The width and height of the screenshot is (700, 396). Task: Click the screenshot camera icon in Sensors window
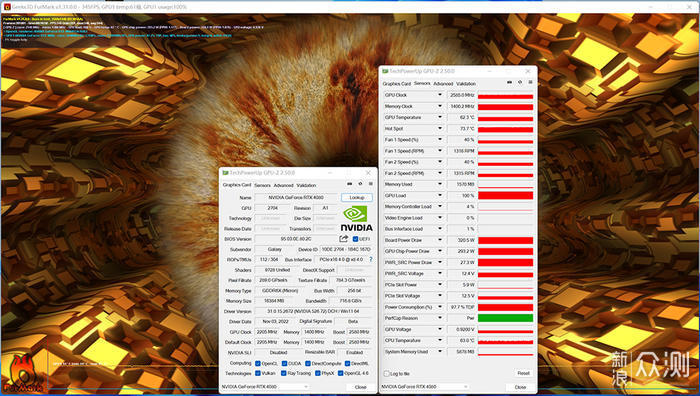click(509, 83)
